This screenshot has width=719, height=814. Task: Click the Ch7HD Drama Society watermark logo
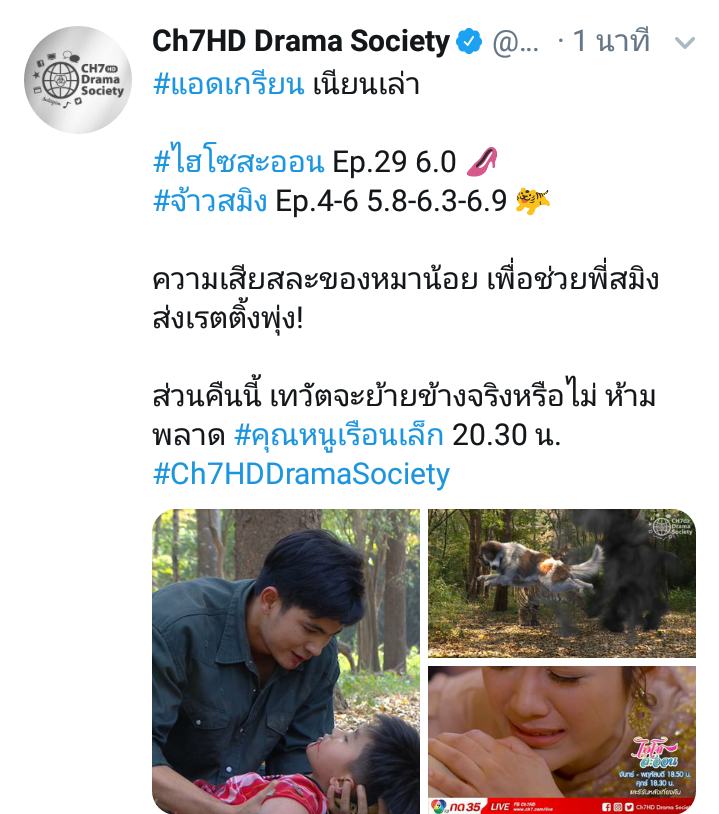(x=671, y=525)
